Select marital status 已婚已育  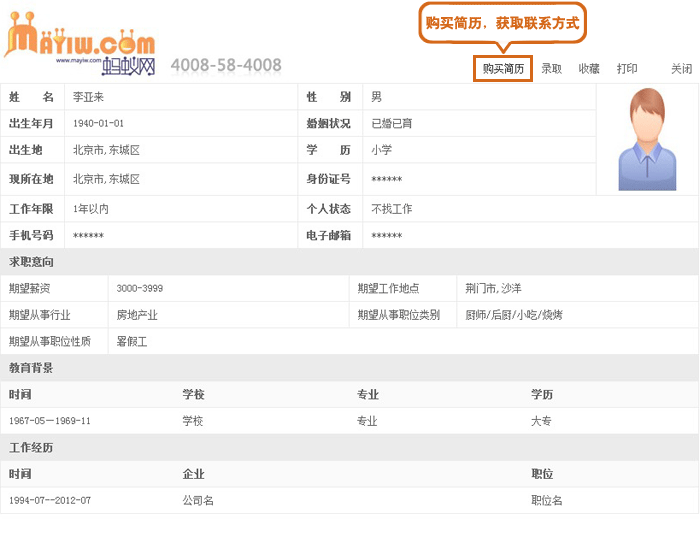[x=392, y=123]
